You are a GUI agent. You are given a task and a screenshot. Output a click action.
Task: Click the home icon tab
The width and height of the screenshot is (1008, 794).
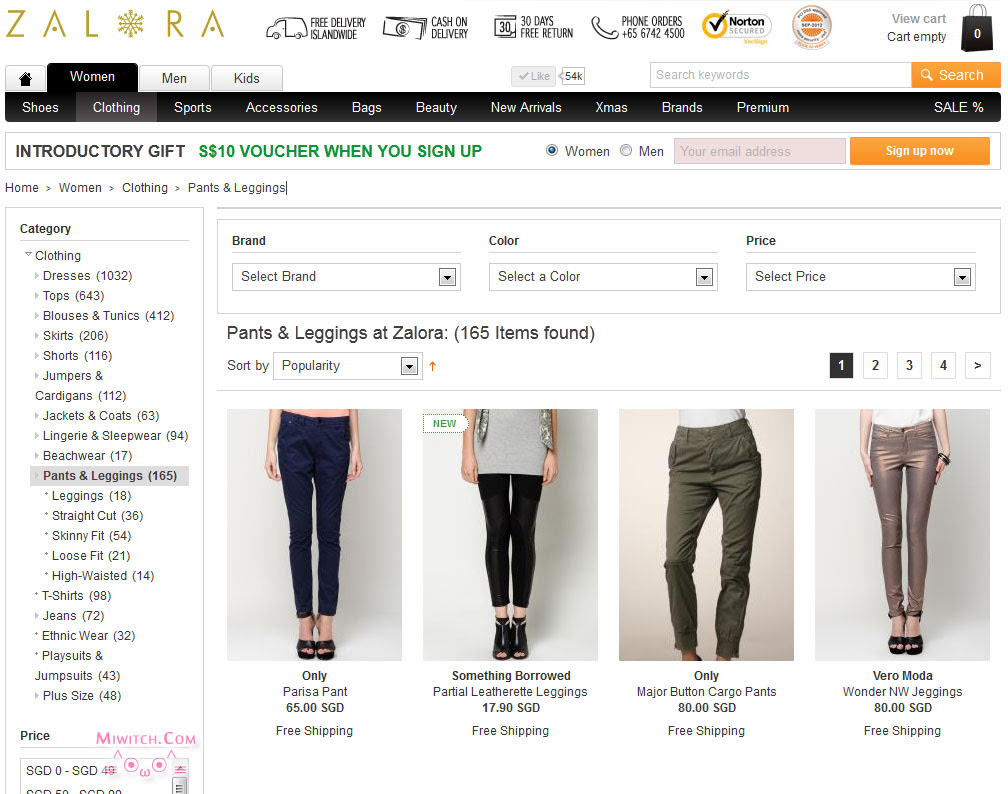25,78
